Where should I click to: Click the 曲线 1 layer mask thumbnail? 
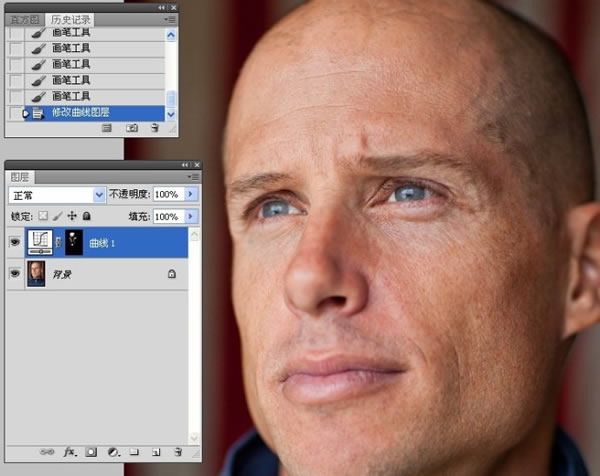pyautogui.click(x=74, y=242)
